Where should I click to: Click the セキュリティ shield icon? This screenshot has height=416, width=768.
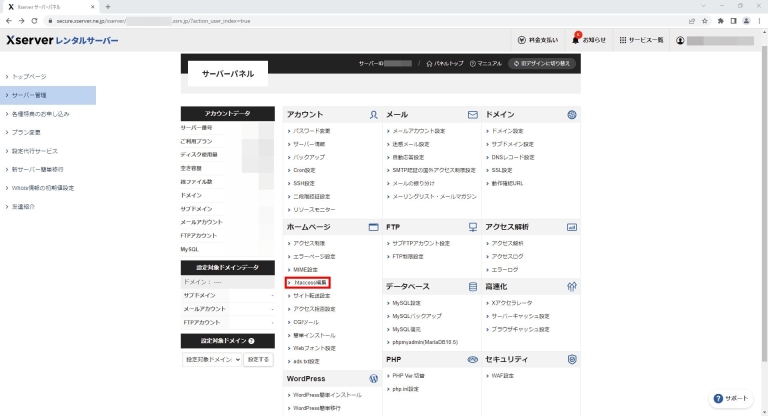tap(572, 358)
